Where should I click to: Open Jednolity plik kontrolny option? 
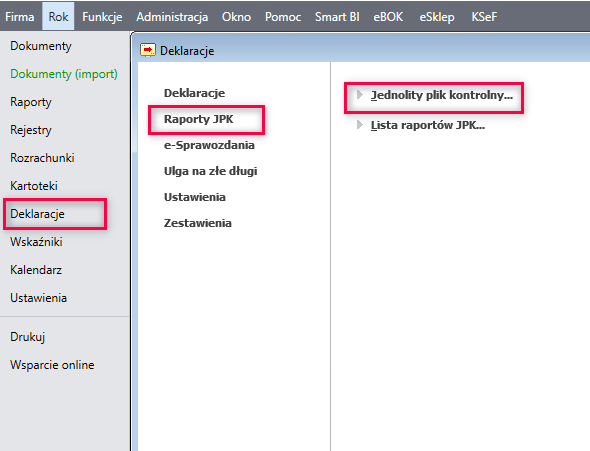tap(441, 95)
